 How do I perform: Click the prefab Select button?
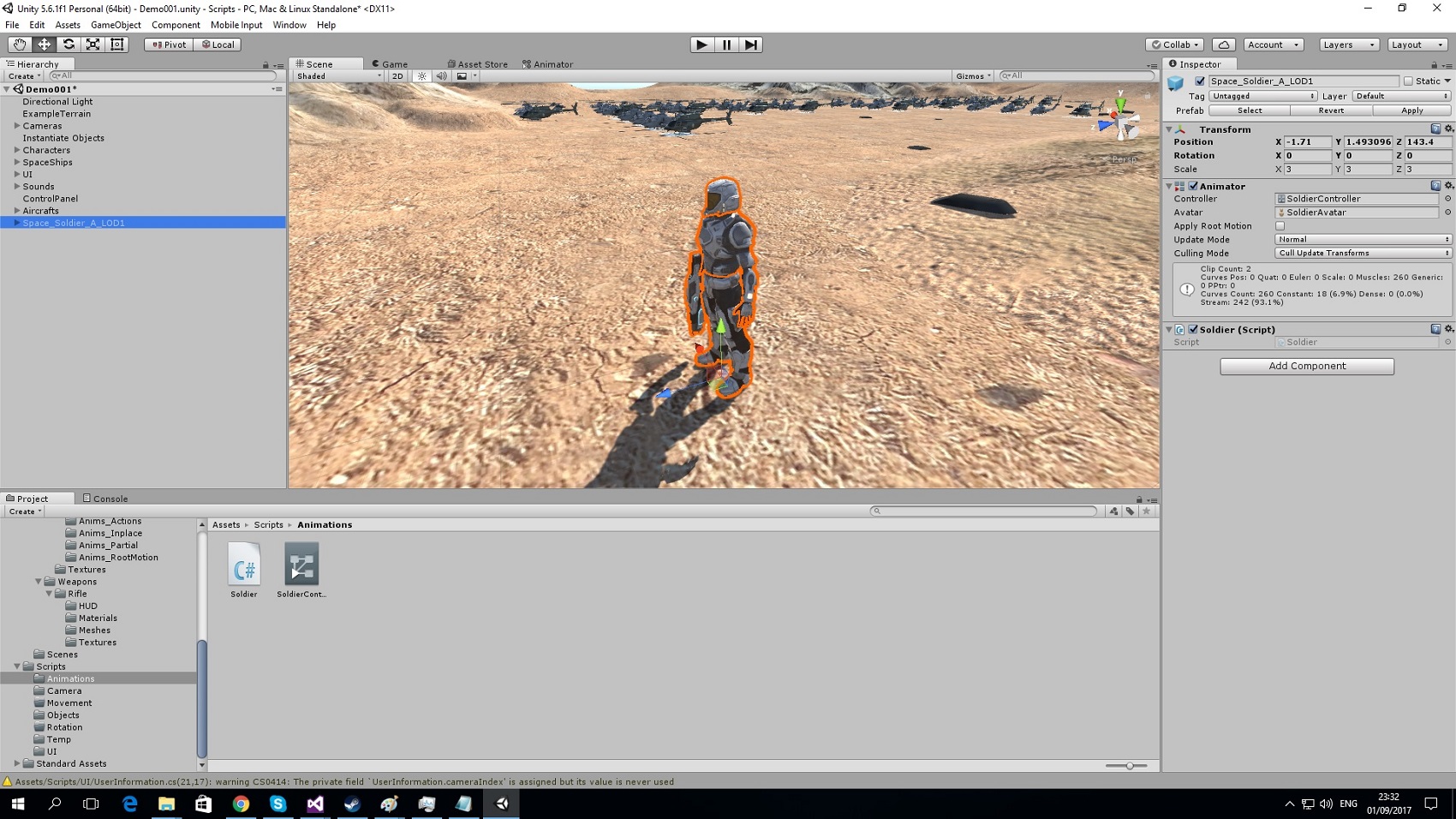pos(1250,111)
